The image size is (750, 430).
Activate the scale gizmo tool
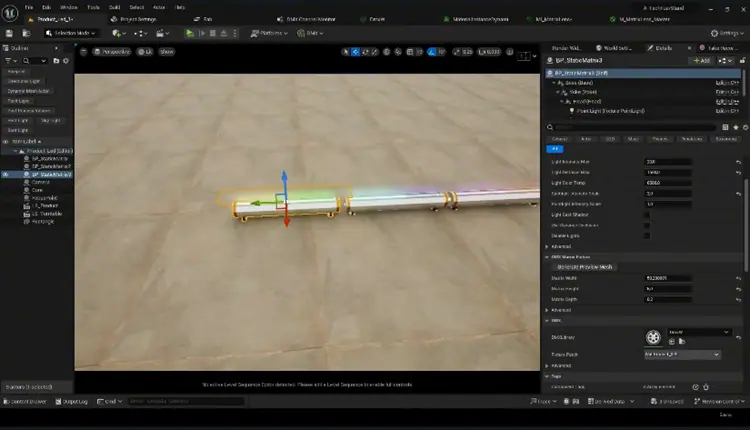tap(375, 52)
